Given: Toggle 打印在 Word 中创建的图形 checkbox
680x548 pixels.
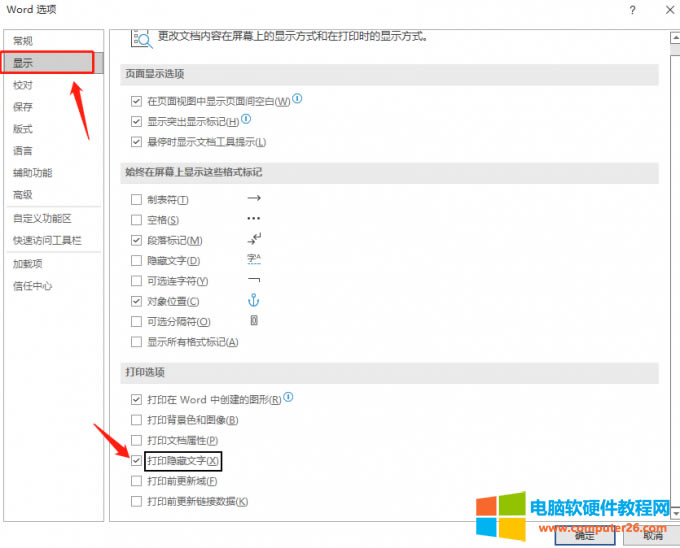Looking at the screenshot, I should [136, 400].
